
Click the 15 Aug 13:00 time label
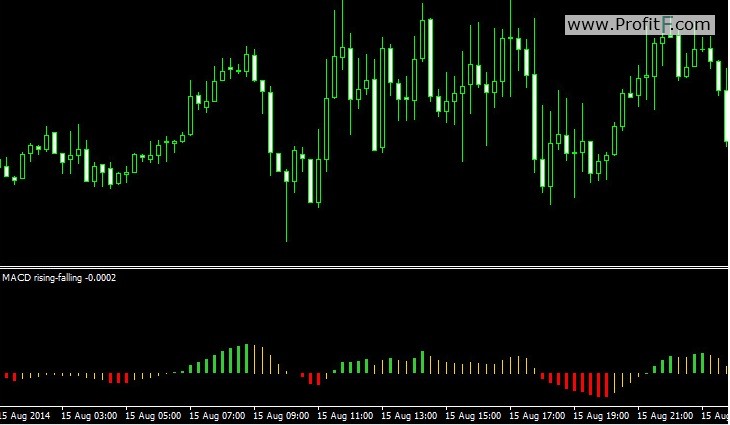click(x=409, y=415)
